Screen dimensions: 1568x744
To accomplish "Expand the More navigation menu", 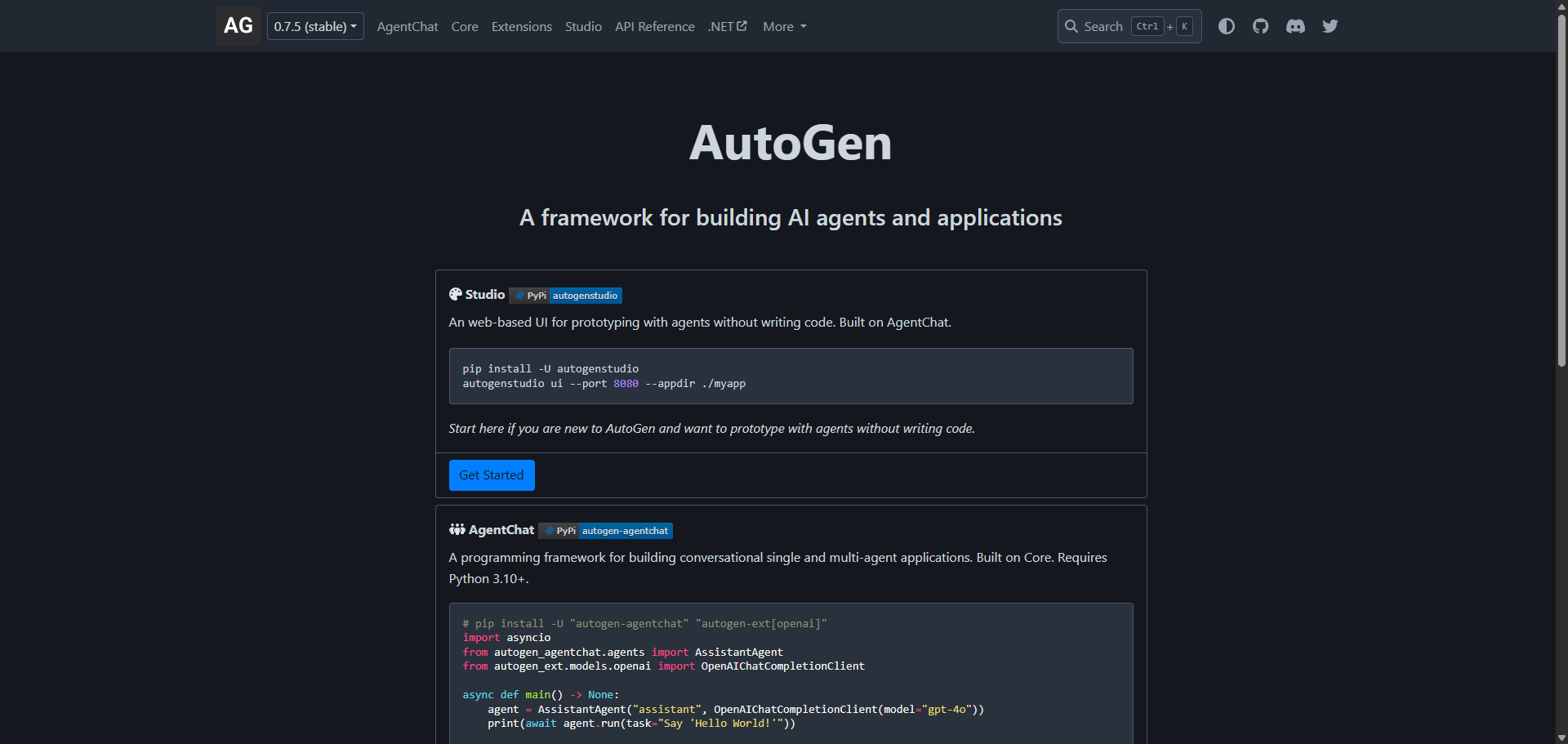I will click(784, 27).
